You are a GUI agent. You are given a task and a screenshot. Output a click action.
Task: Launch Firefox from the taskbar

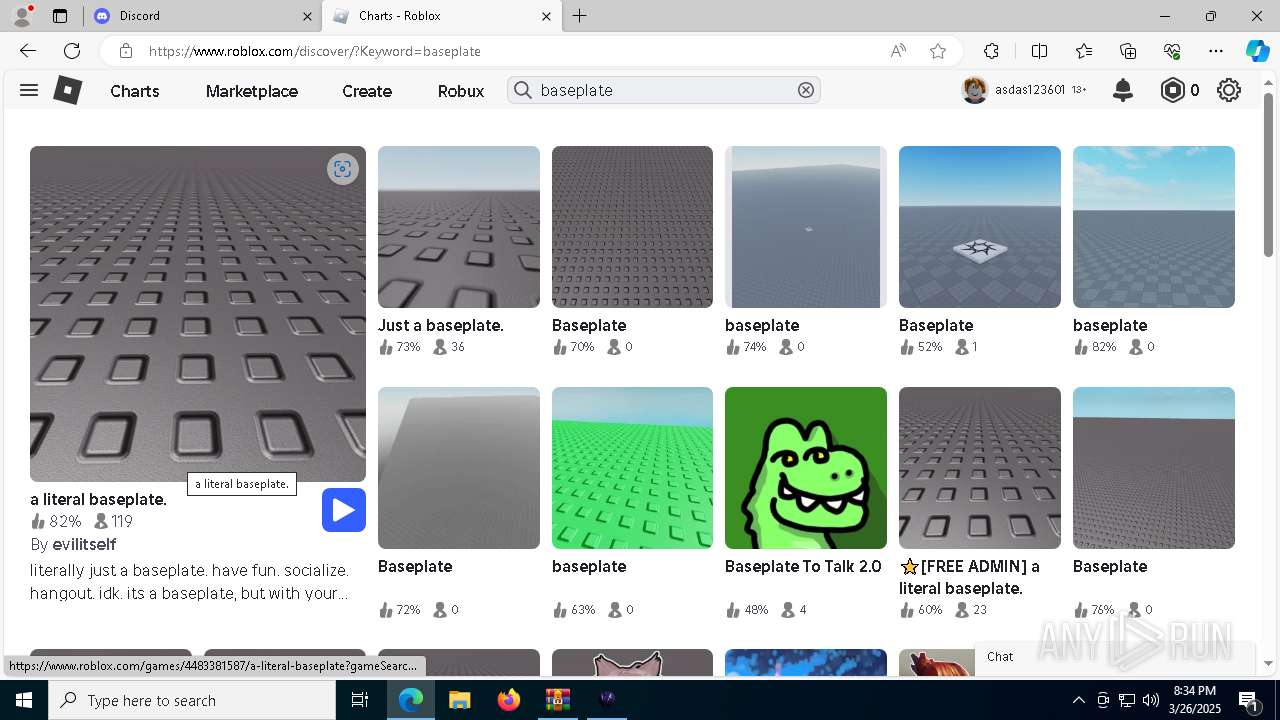508,700
